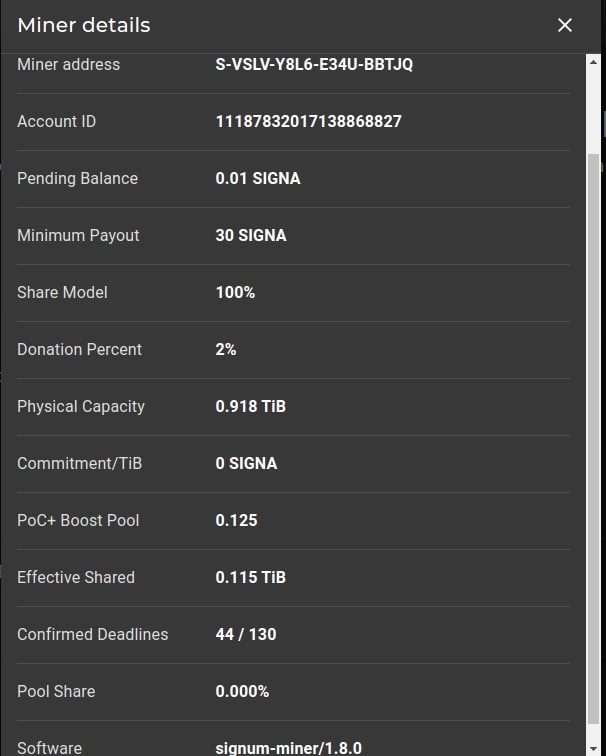
Task: Click the Effective Shared 0.115 TiB value
Action: tap(251, 578)
